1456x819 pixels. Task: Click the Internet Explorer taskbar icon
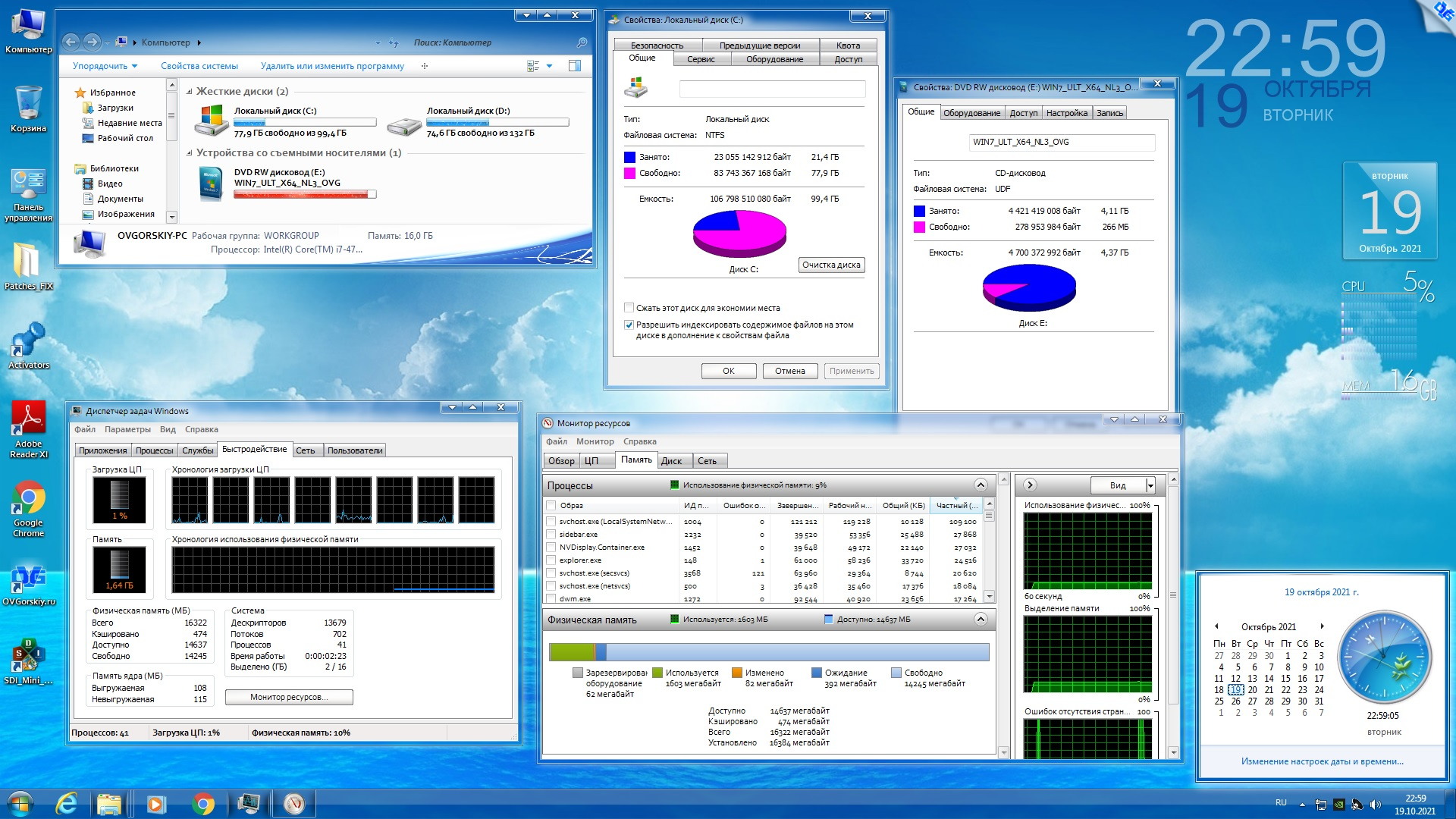pyautogui.click(x=67, y=803)
